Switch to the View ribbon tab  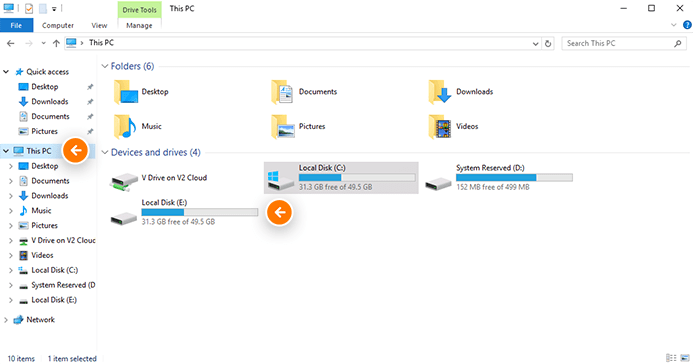click(99, 26)
